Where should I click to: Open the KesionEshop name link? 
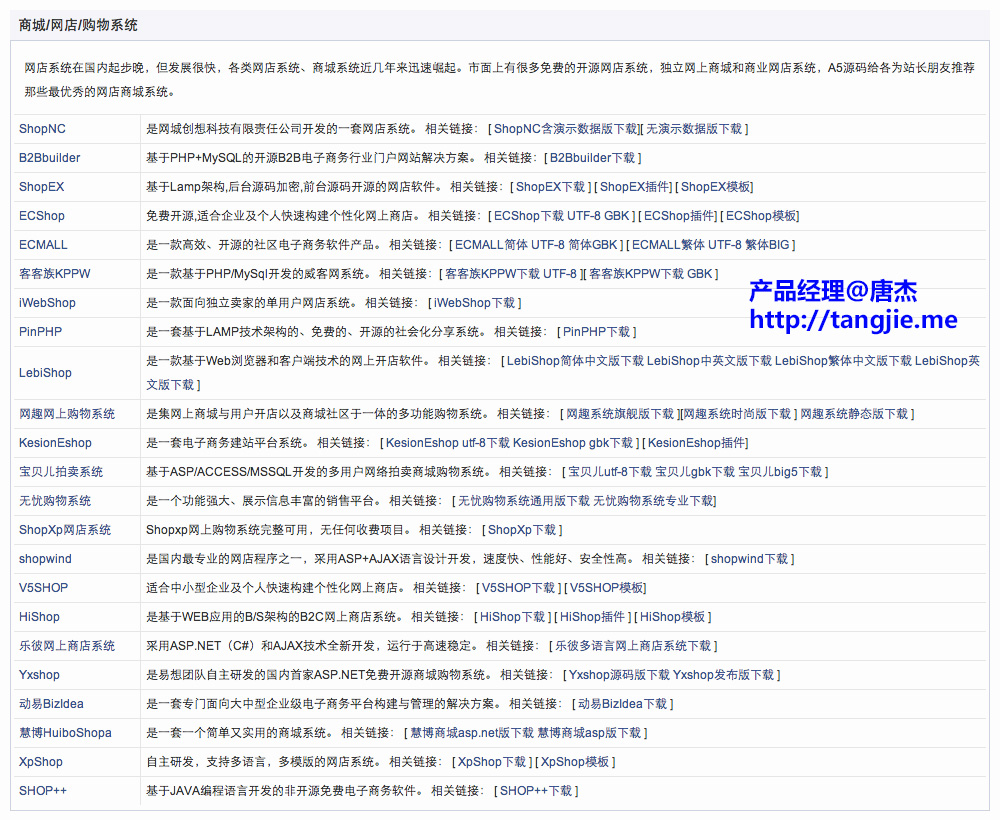point(55,443)
